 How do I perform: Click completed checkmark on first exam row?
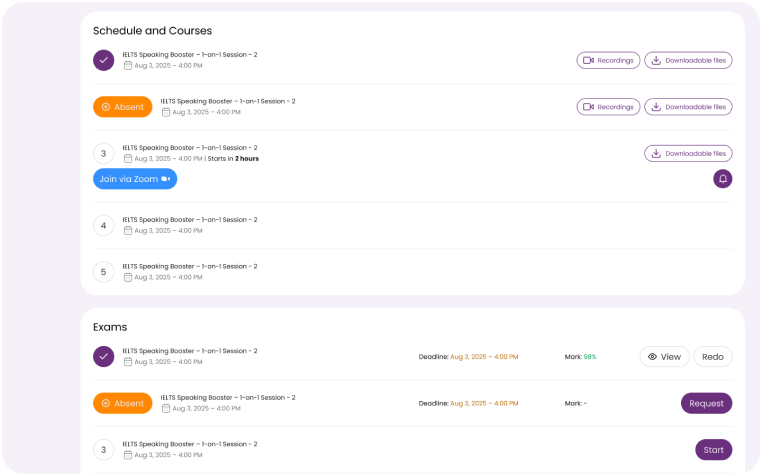click(x=103, y=356)
